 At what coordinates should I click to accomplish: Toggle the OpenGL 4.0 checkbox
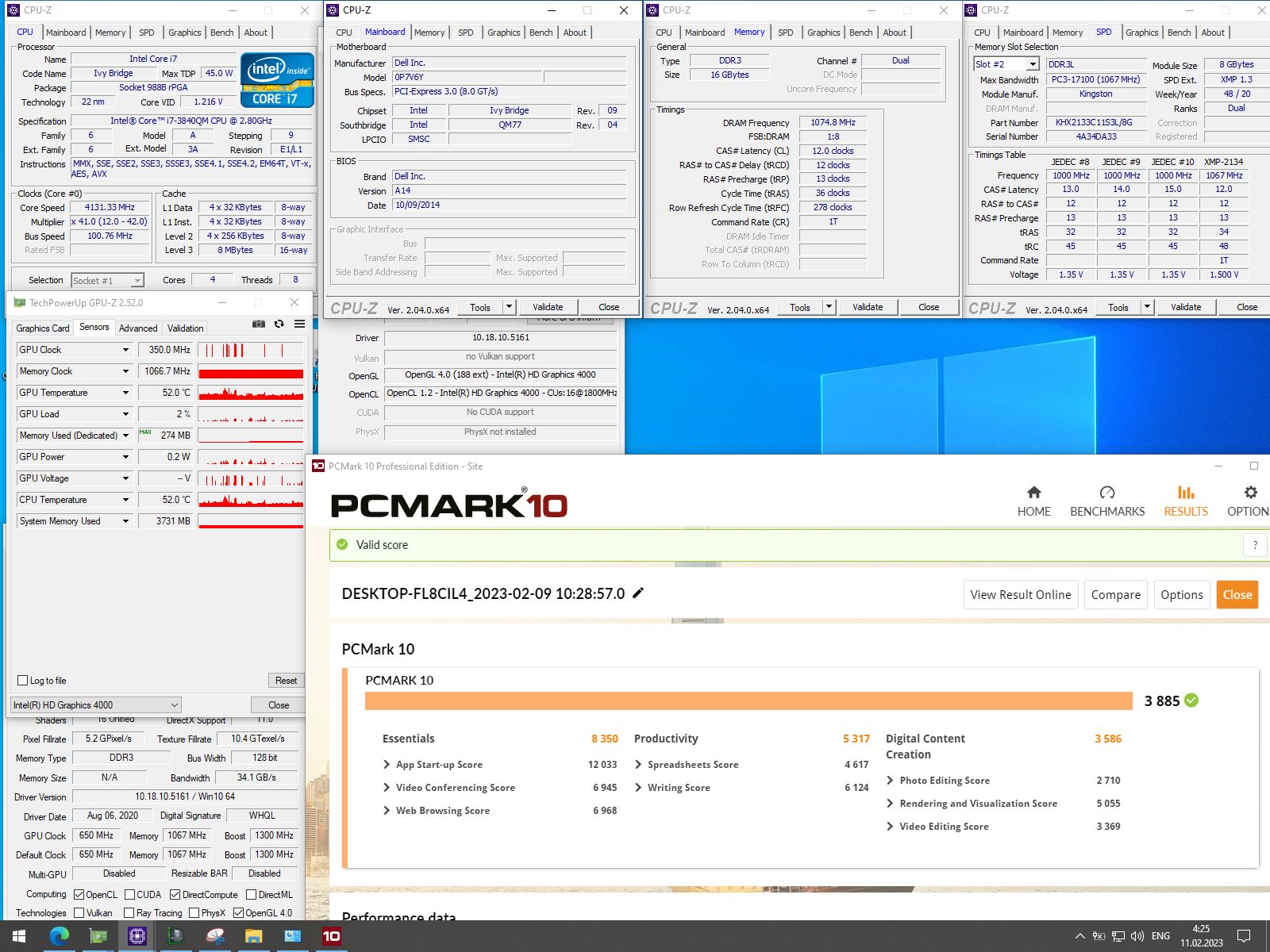(x=238, y=913)
